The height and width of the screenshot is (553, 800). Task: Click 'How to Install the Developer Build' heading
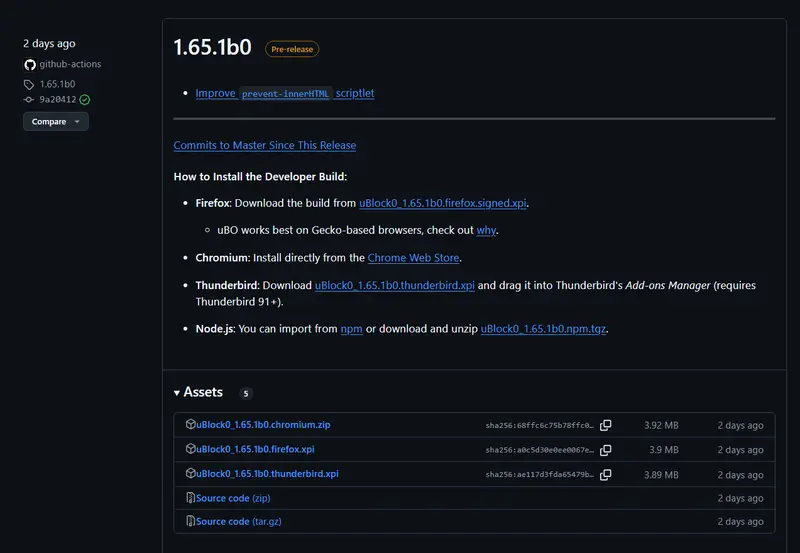coord(260,177)
